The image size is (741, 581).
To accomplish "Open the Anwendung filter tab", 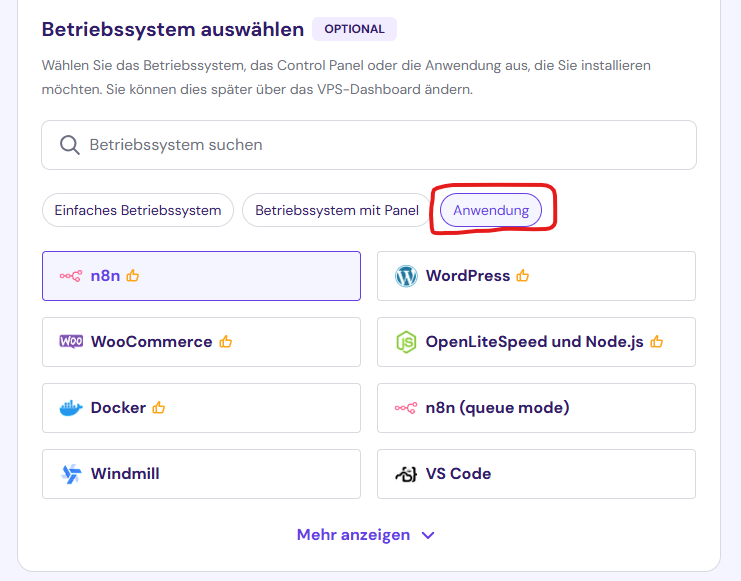I will (x=491, y=211).
